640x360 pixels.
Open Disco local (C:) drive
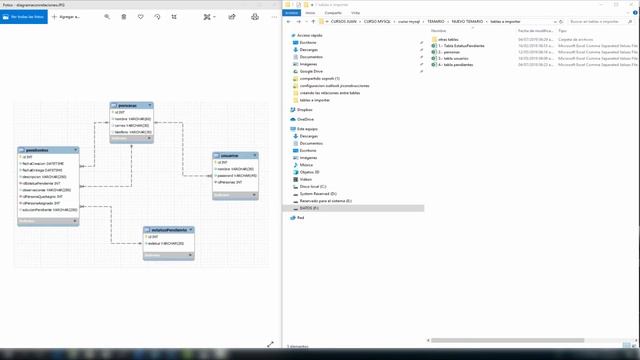pyautogui.click(x=313, y=187)
